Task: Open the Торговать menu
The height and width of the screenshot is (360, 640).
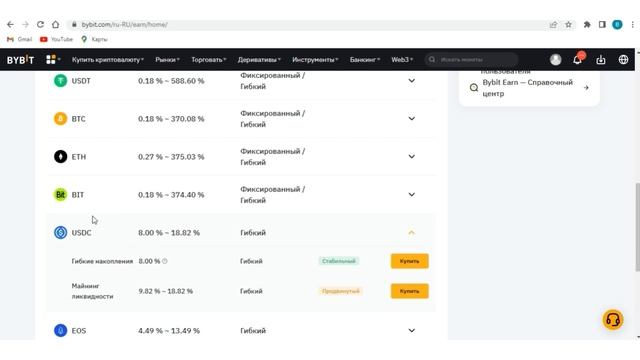Action: [209, 60]
